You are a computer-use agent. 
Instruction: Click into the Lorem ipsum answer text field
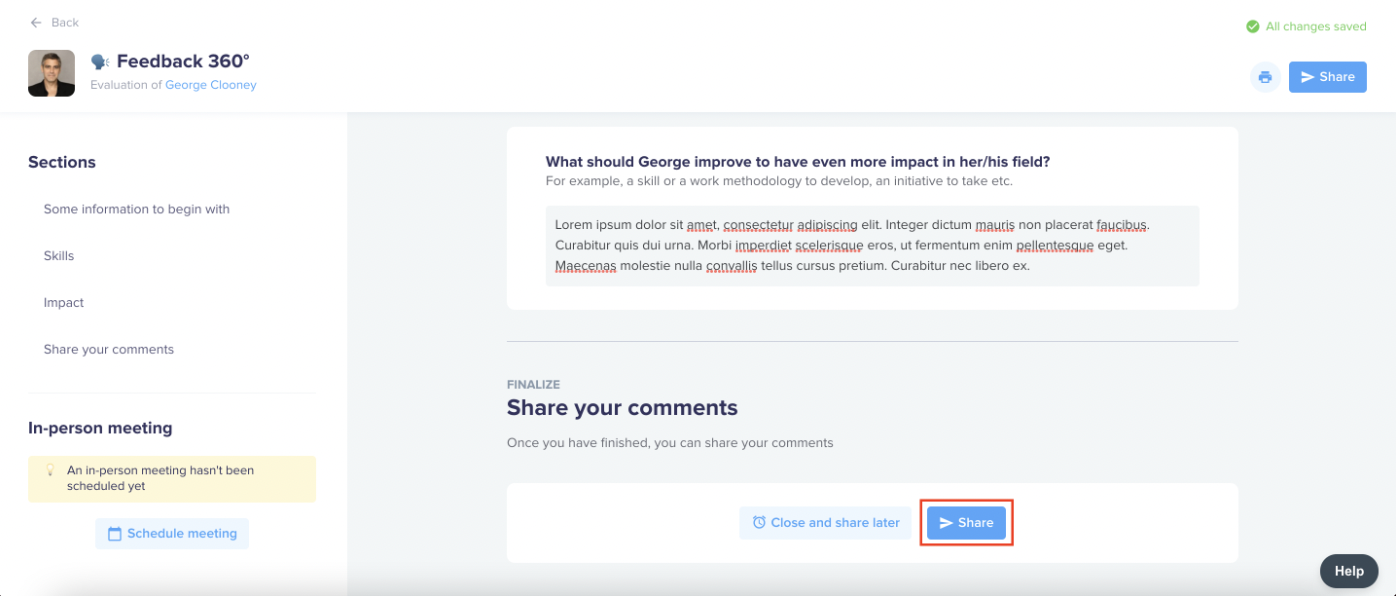coord(872,246)
